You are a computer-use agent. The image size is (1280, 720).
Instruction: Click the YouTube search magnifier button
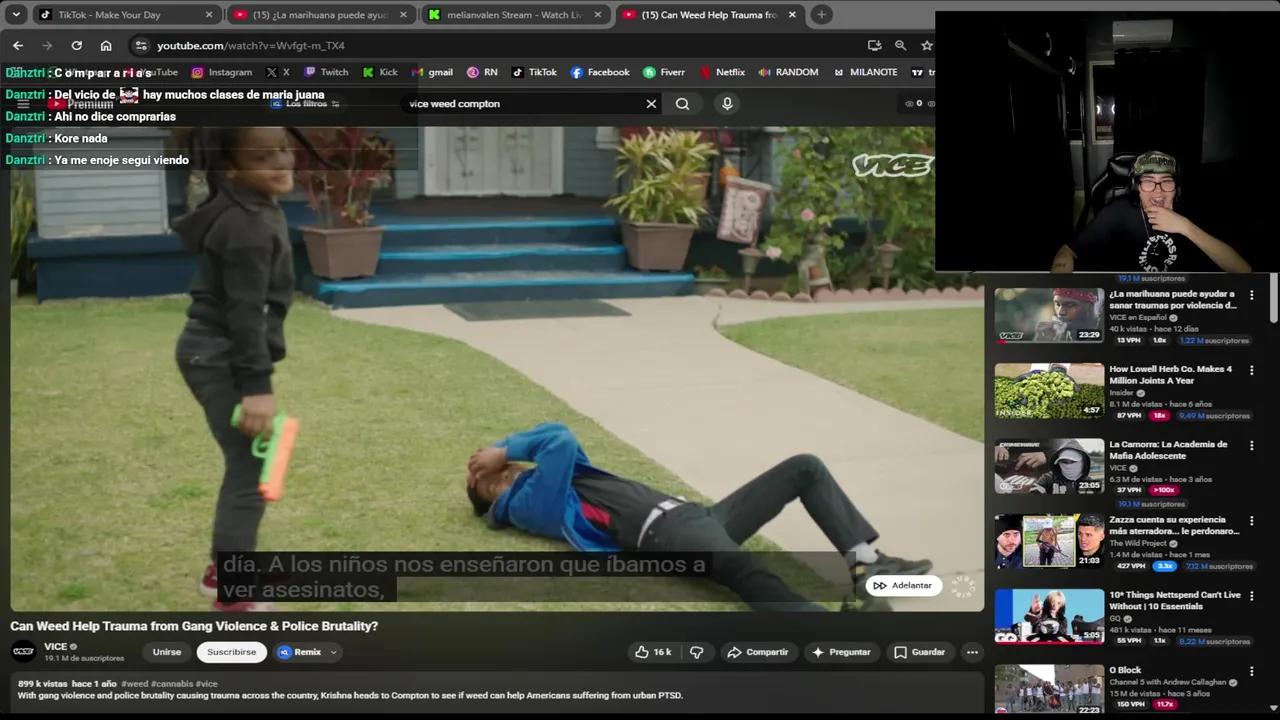click(682, 103)
